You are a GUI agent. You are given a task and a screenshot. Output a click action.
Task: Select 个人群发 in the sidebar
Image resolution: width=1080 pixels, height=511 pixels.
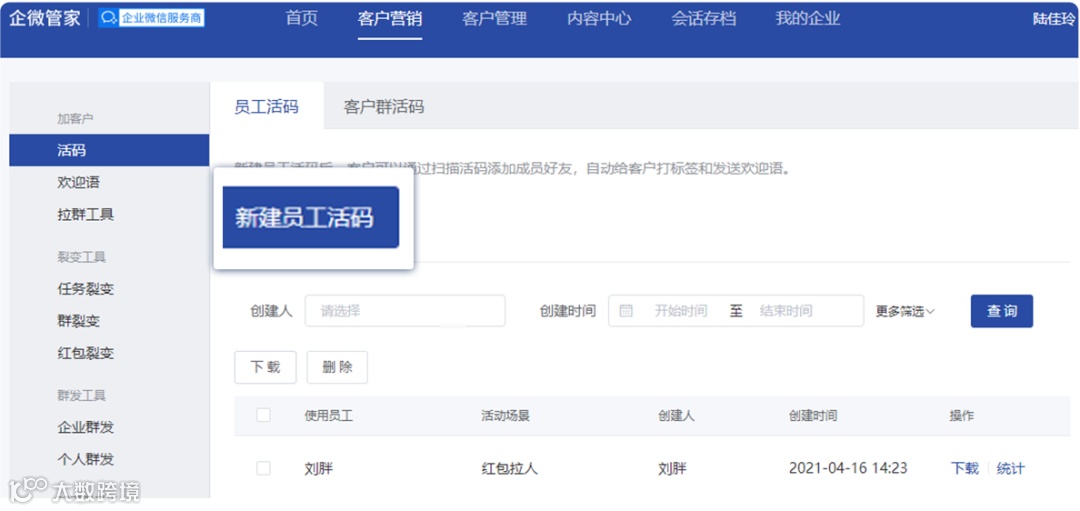point(85,459)
